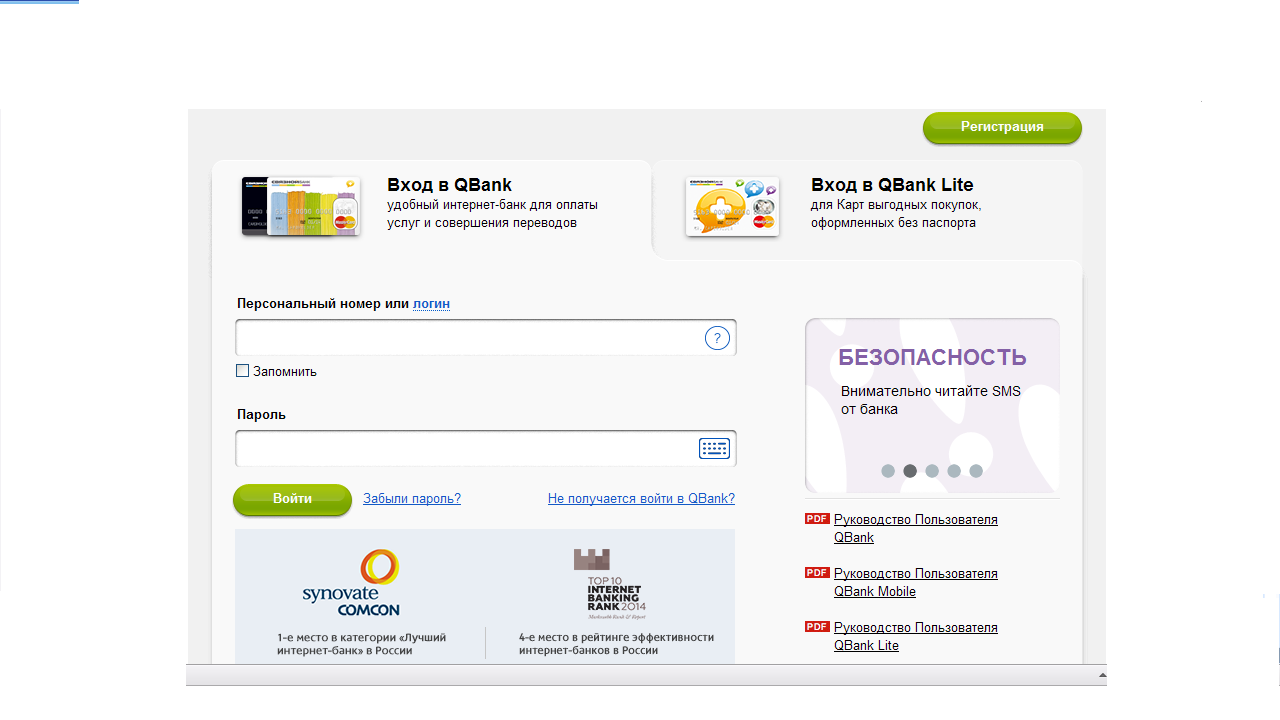The width and height of the screenshot is (1280, 720).
Task: Open Руководство Пользователя QBank Mobile link
Action: point(915,582)
